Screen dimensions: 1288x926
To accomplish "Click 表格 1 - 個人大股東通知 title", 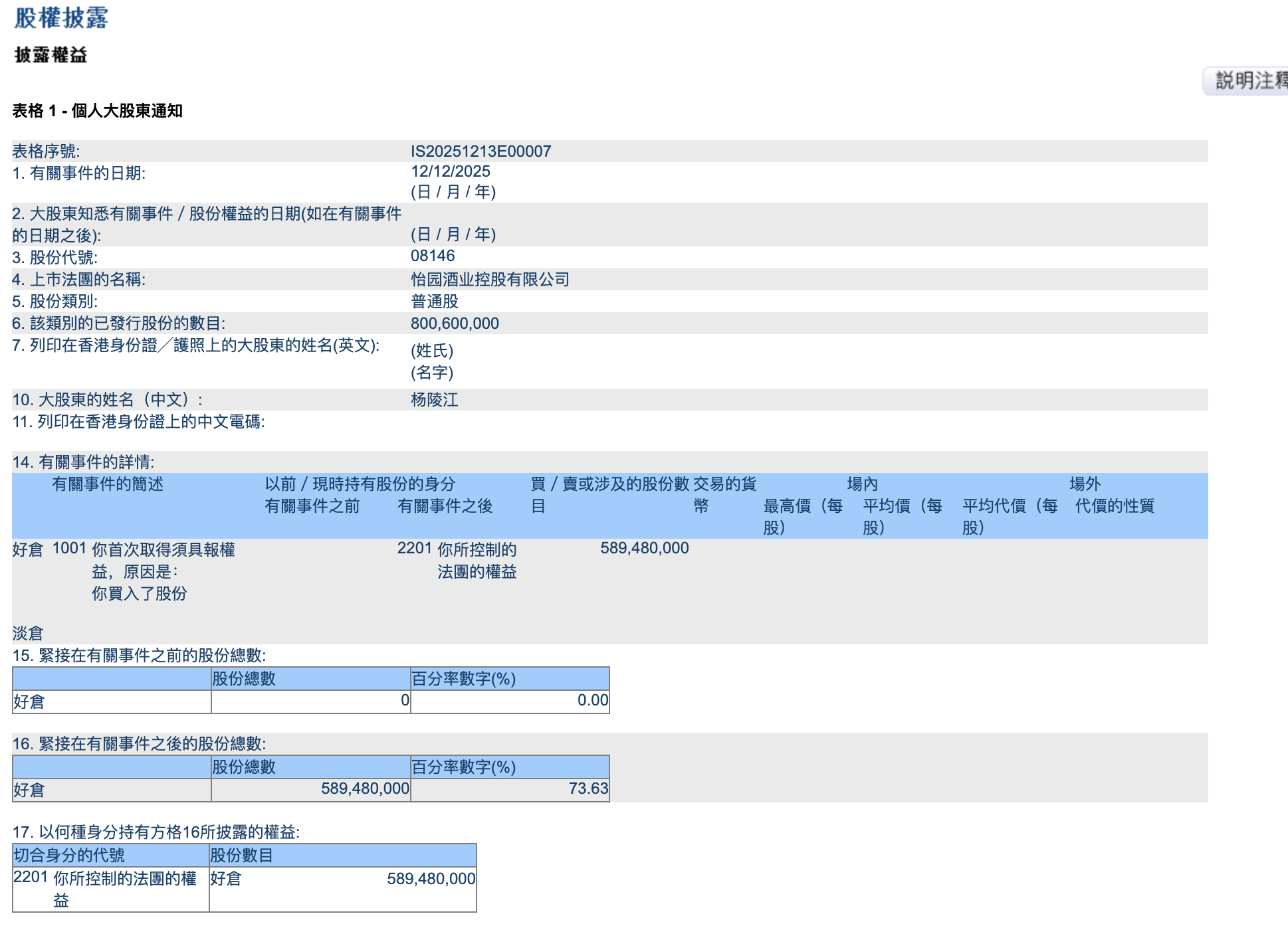I will coord(97,111).
